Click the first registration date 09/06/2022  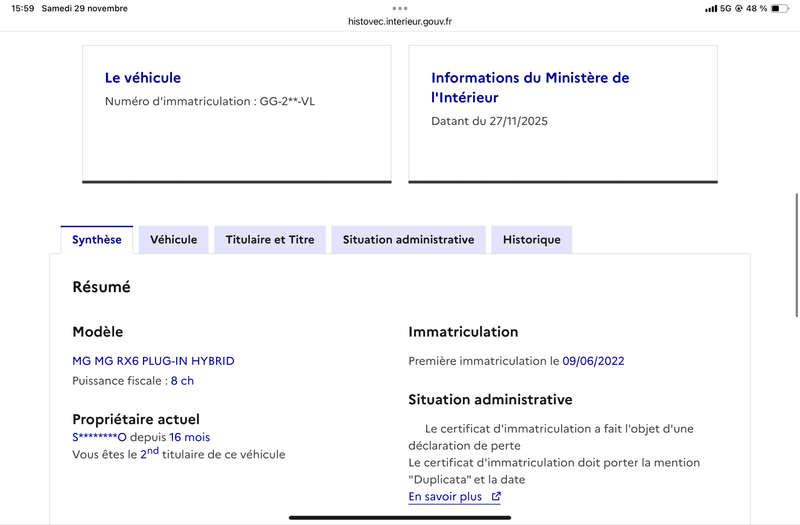pos(593,361)
